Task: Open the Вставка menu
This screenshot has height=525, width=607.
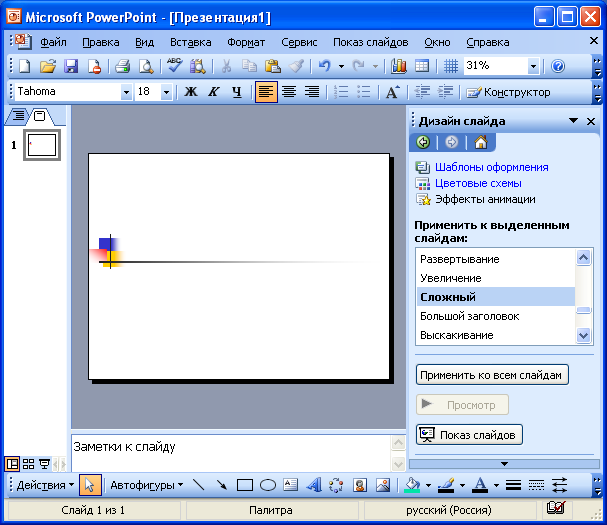Action: (190, 42)
